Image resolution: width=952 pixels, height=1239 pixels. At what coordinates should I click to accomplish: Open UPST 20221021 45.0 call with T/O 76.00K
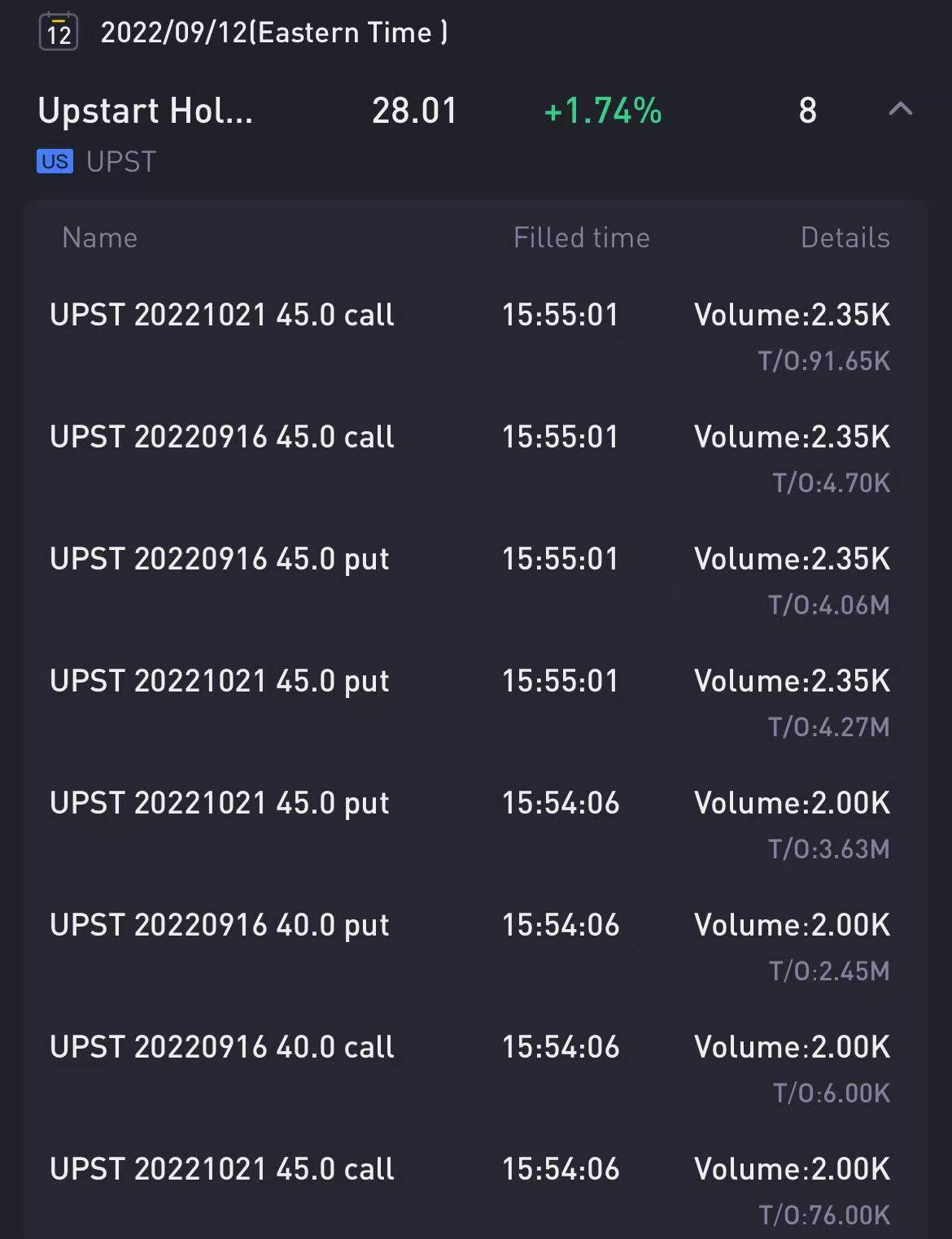222,1170
